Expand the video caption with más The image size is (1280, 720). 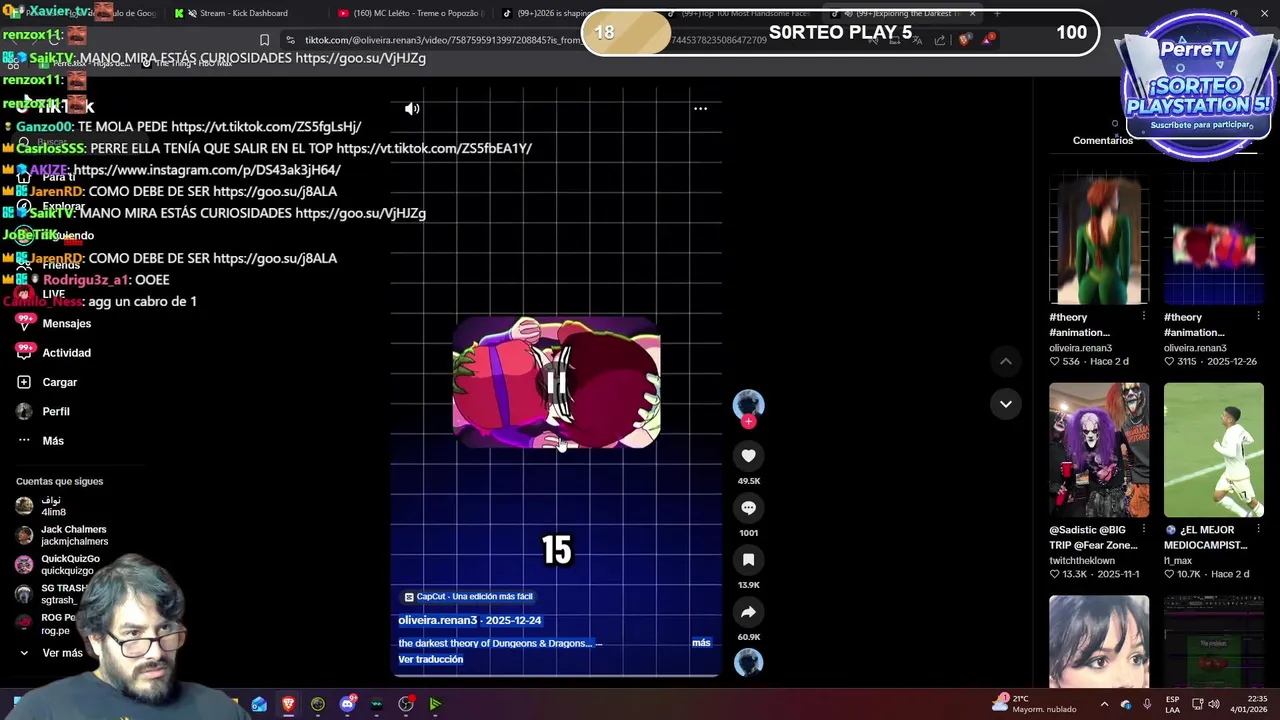(x=701, y=643)
